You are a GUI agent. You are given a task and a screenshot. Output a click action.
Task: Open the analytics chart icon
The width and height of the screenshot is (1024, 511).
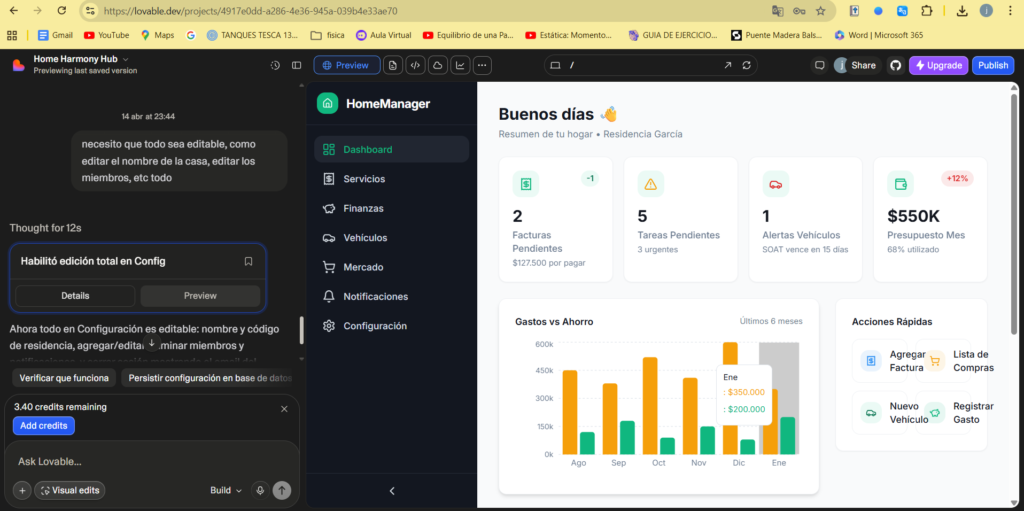[460, 65]
